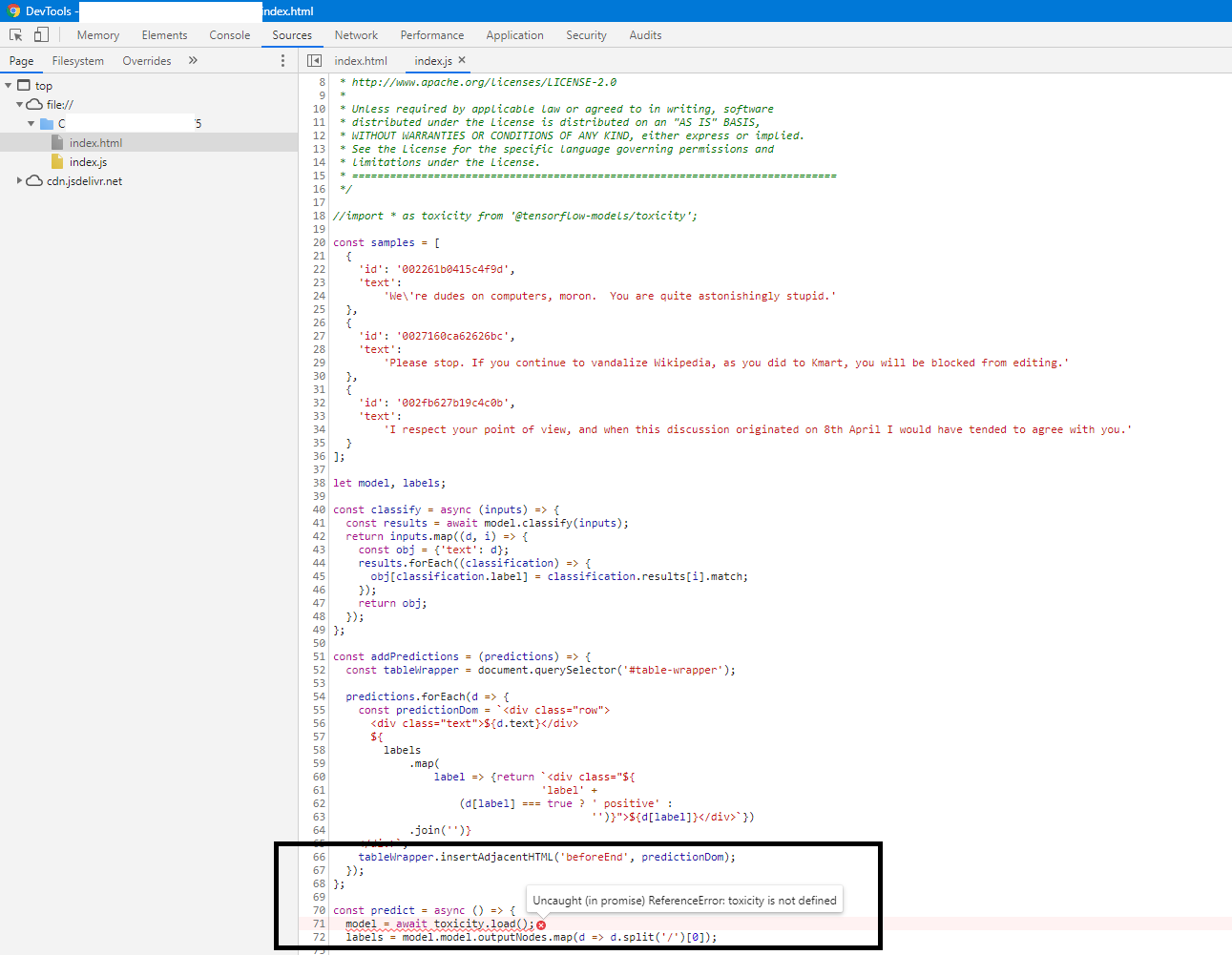Expand the cdn.jsdelivr.net node

coord(19,180)
